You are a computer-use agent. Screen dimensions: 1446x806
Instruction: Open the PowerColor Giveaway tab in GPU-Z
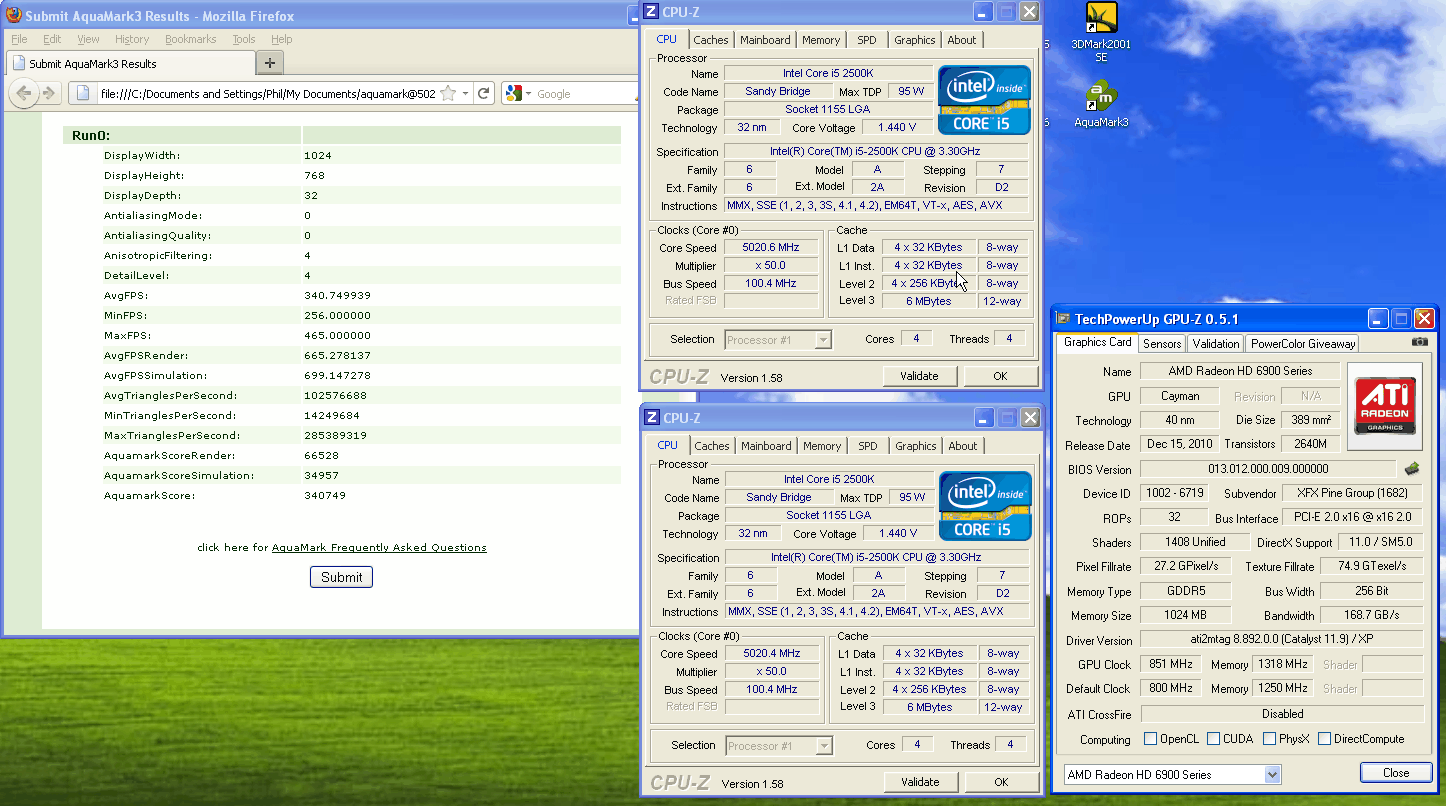[1303, 343]
